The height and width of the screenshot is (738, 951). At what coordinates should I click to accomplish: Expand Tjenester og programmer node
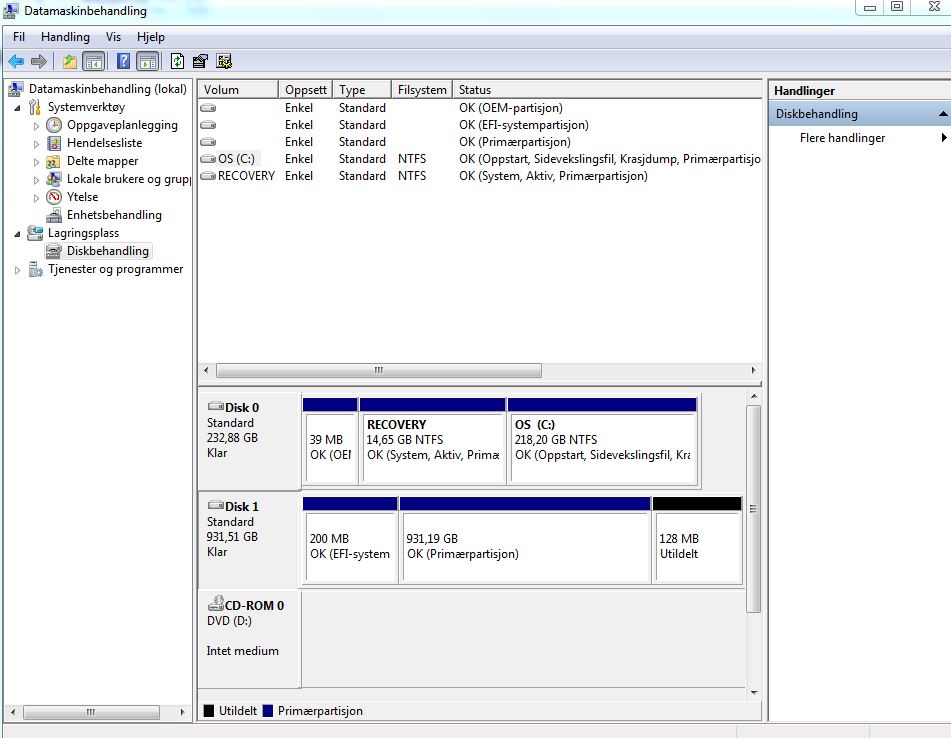tap(17, 270)
